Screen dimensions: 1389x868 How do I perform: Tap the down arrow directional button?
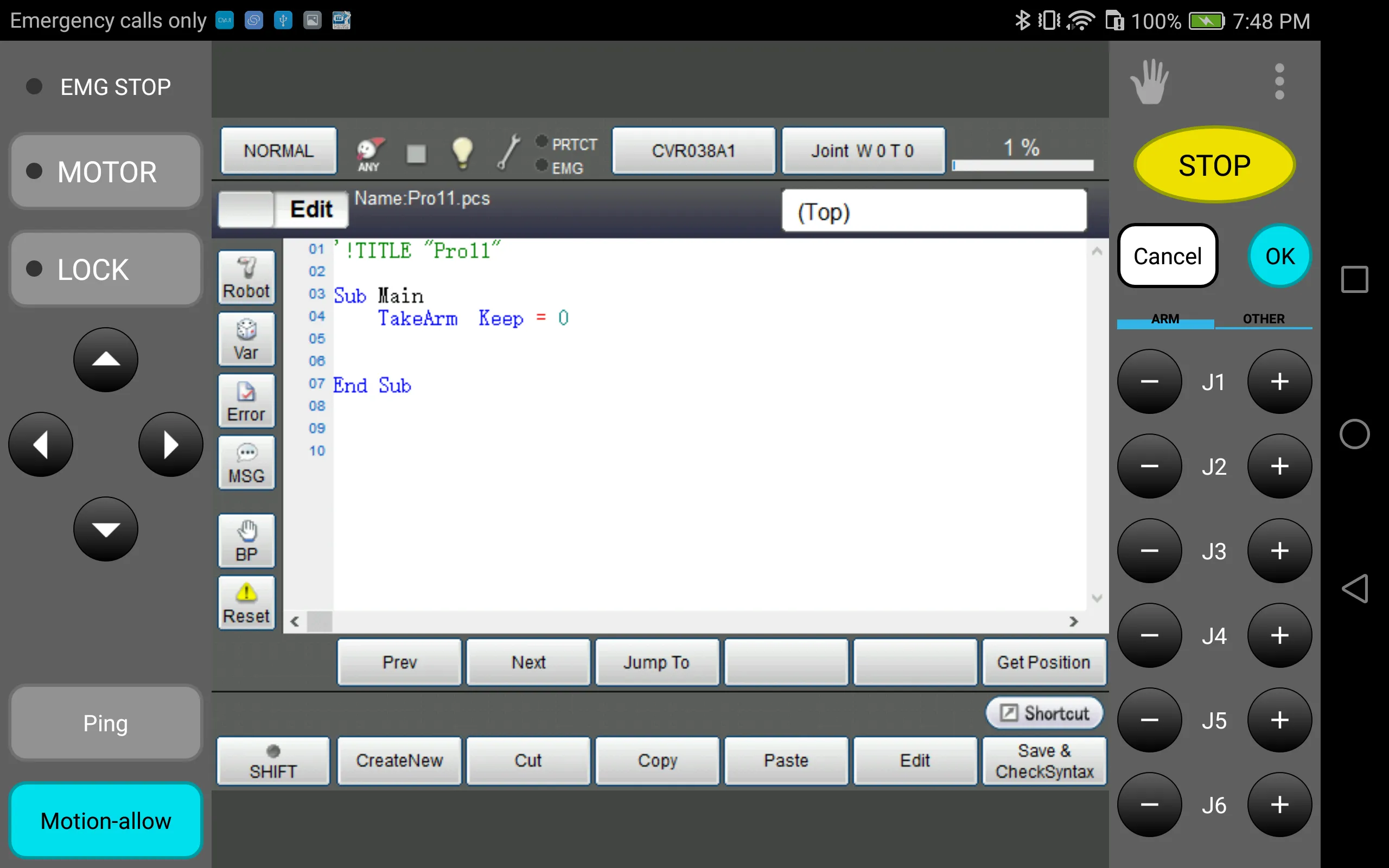pyautogui.click(x=106, y=529)
